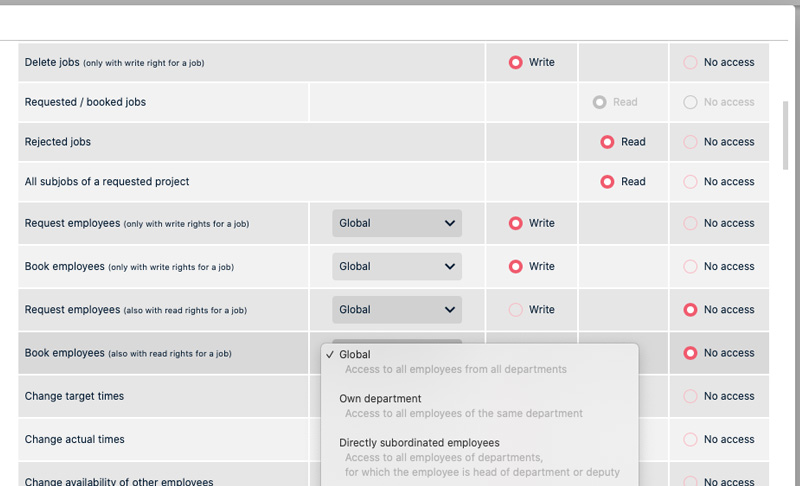The image size is (800, 486).
Task: Choose No access for Delete jobs
Action: (x=690, y=62)
